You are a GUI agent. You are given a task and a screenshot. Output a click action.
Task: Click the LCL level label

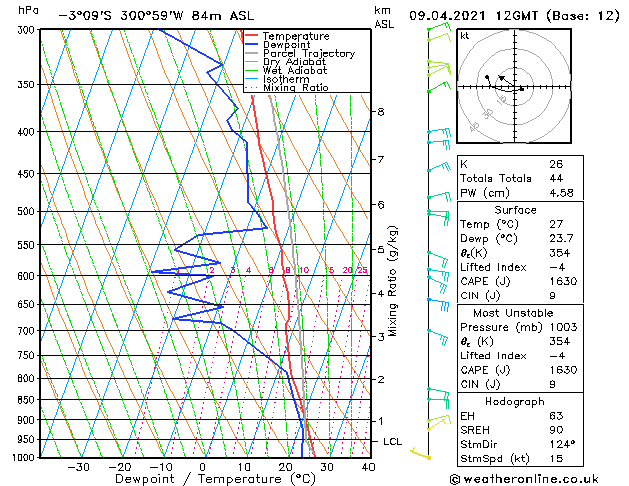click(x=392, y=441)
